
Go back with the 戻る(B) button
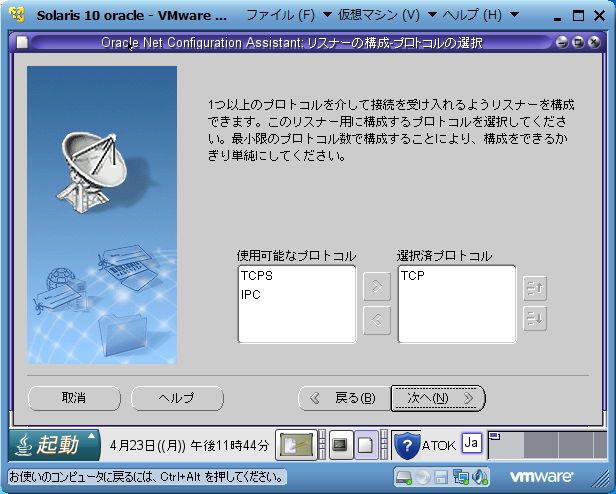(x=344, y=399)
